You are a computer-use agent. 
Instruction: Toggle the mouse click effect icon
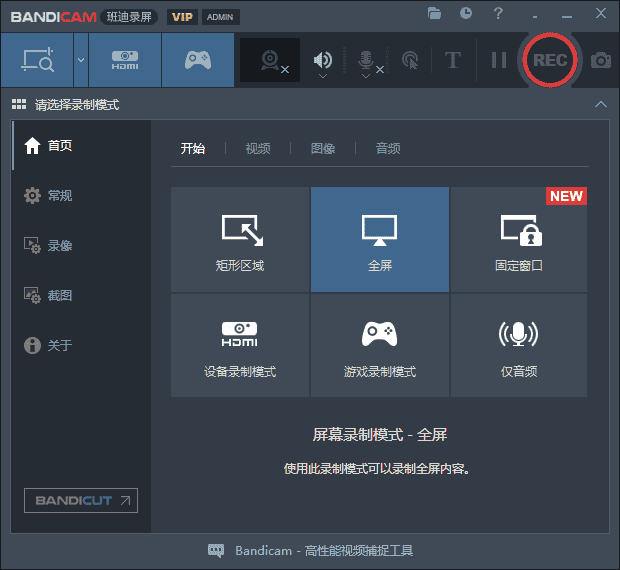[x=409, y=60]
